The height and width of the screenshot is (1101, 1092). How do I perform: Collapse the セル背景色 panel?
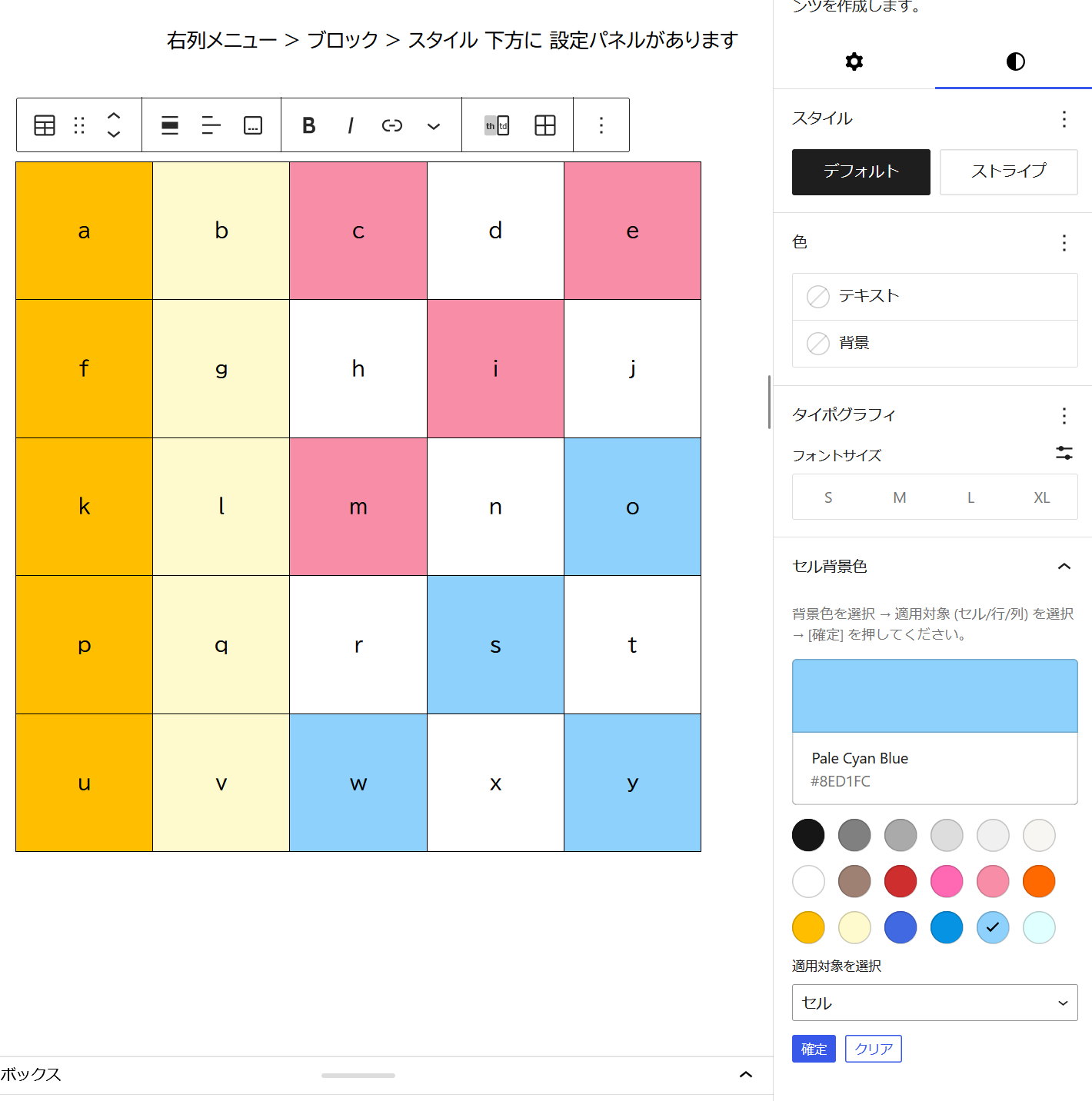pos(1064,567)
